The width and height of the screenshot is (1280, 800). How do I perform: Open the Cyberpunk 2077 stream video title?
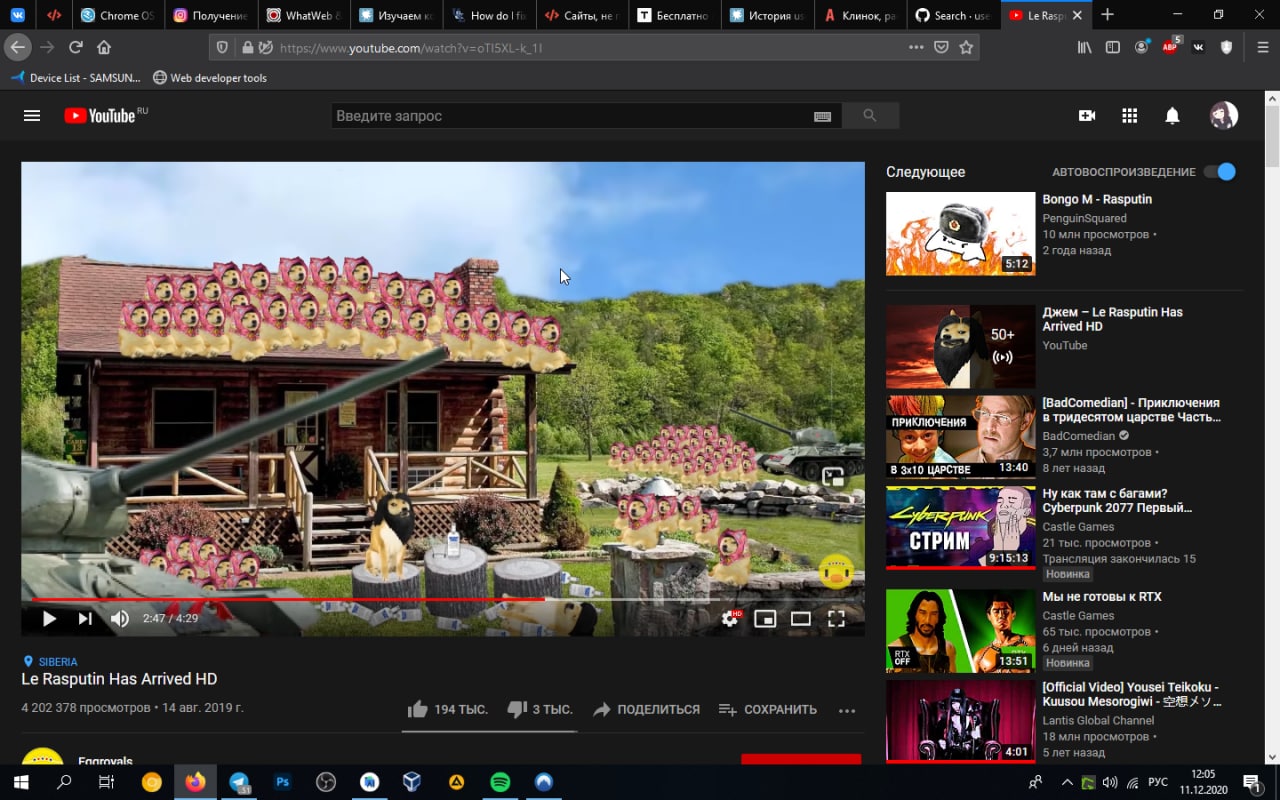[1118, 500]
